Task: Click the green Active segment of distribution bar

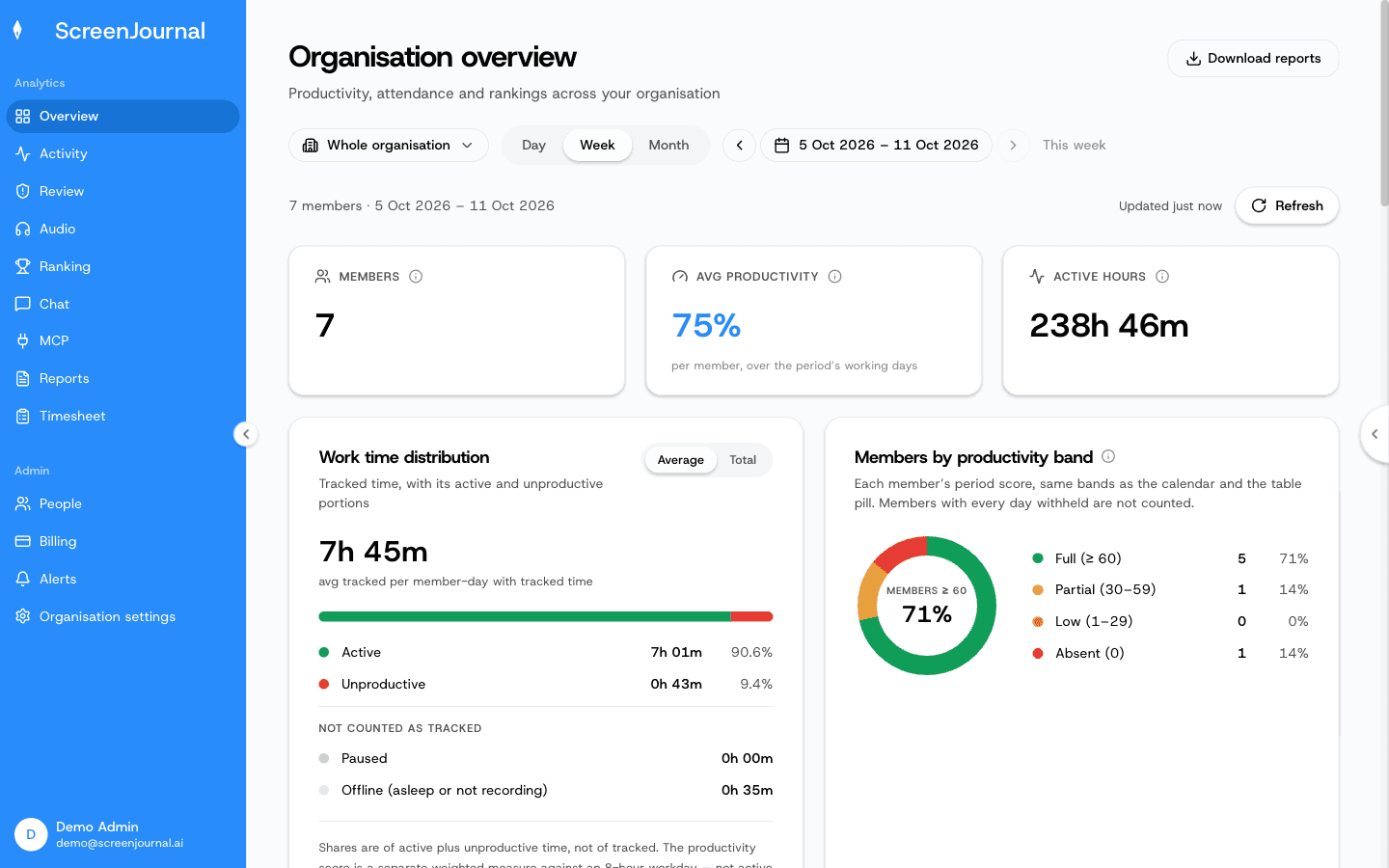Action: tap(524, 616)
